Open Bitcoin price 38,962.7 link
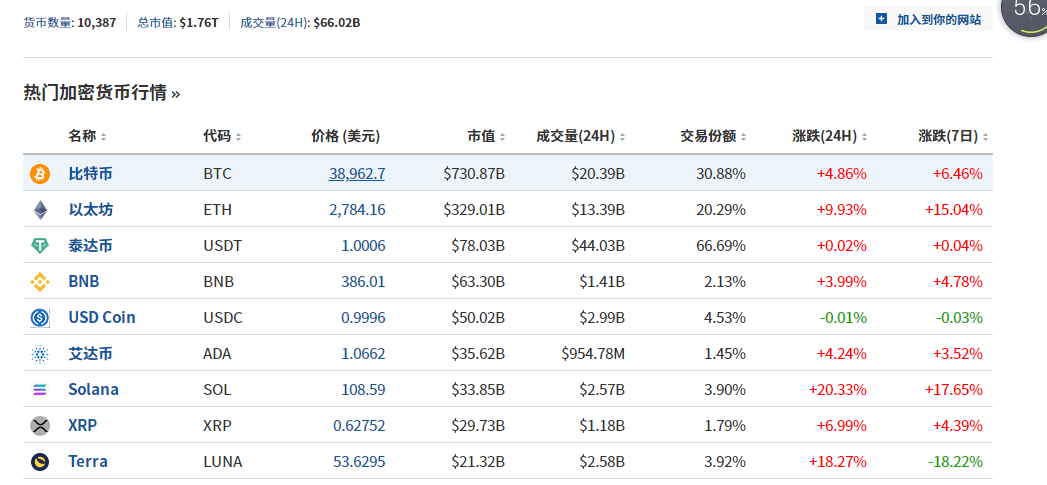 click(356, 174)
